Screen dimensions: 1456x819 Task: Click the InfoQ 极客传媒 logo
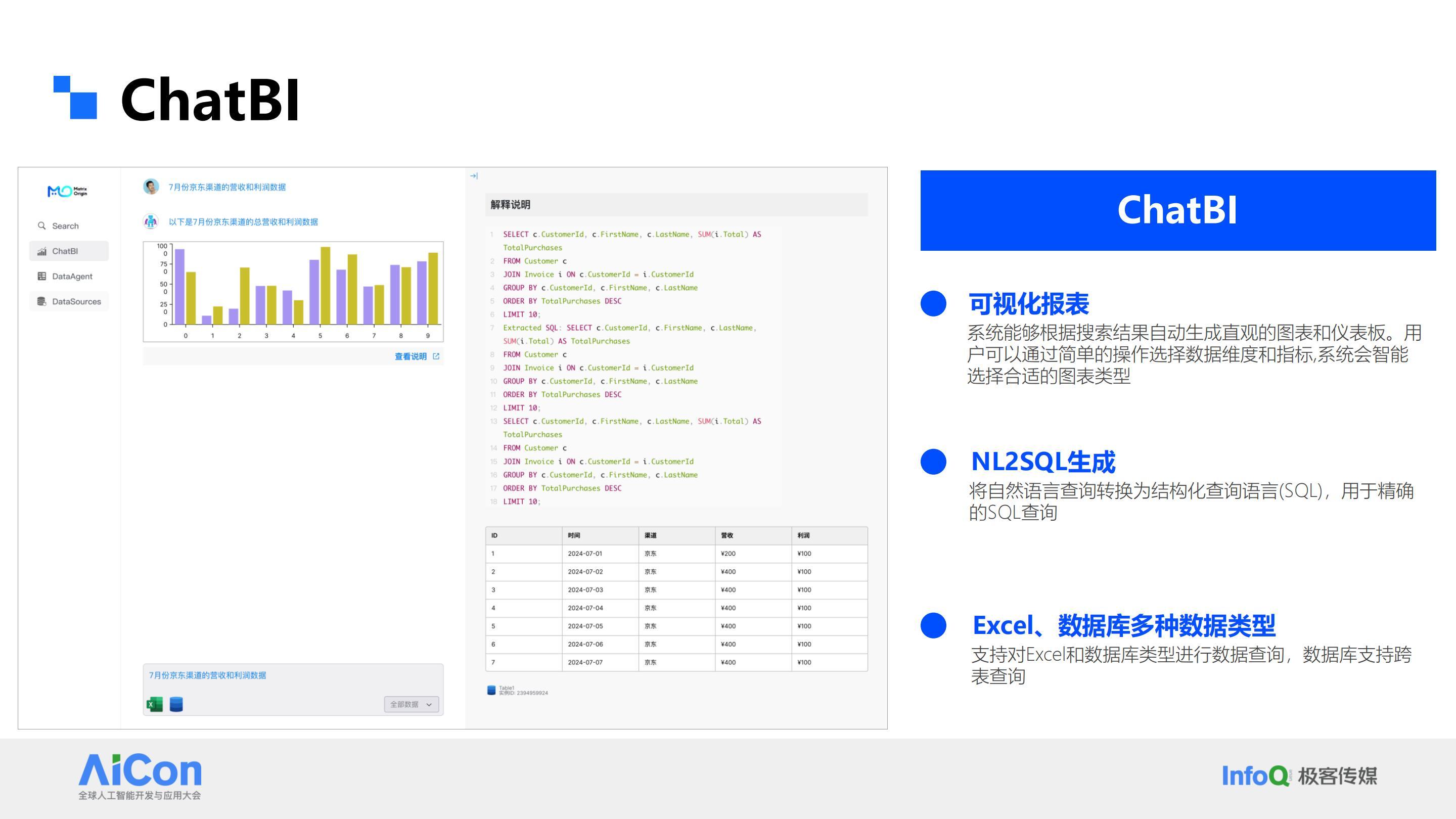[x=1299, y=776]
